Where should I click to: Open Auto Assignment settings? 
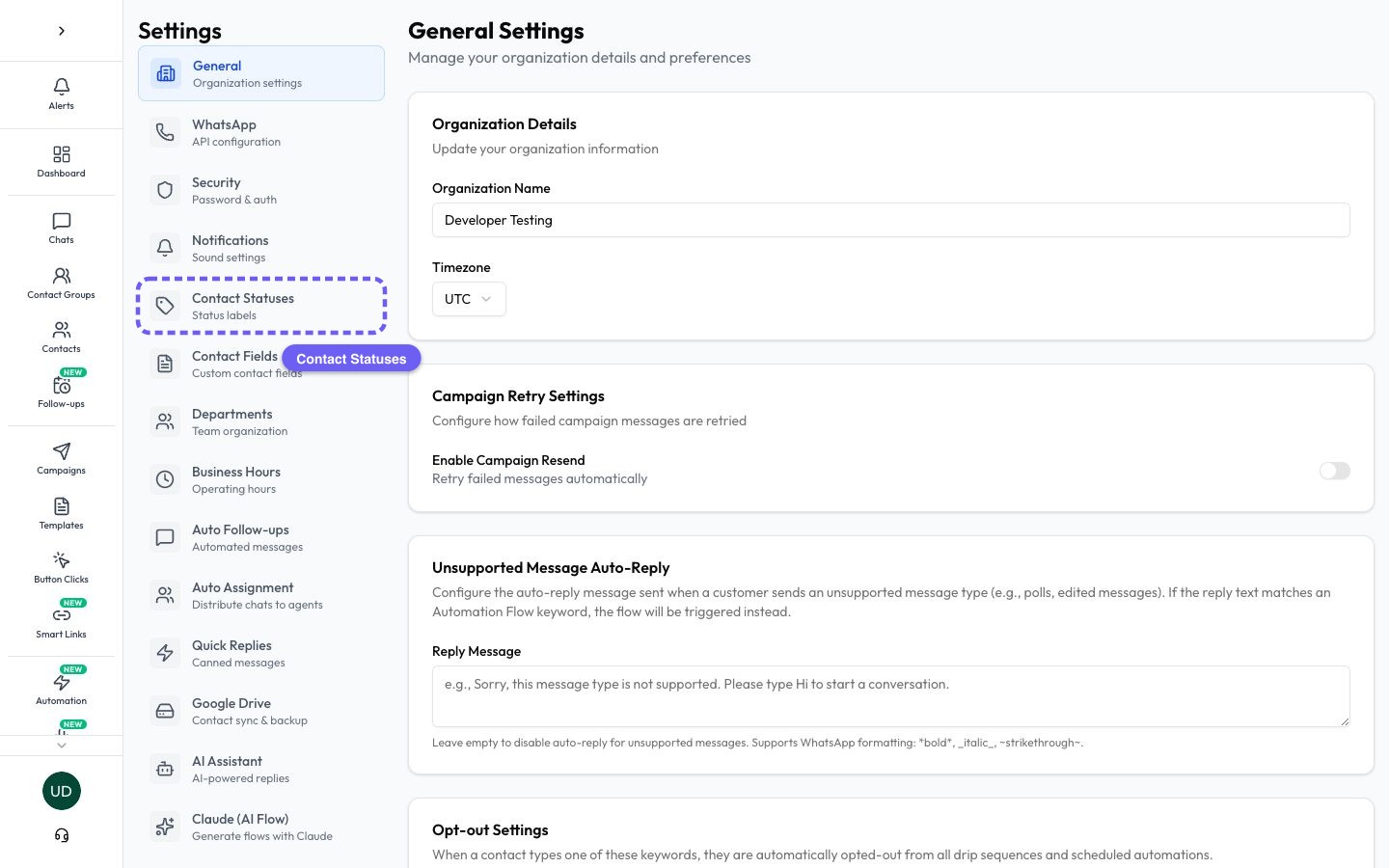coord(261,595)
